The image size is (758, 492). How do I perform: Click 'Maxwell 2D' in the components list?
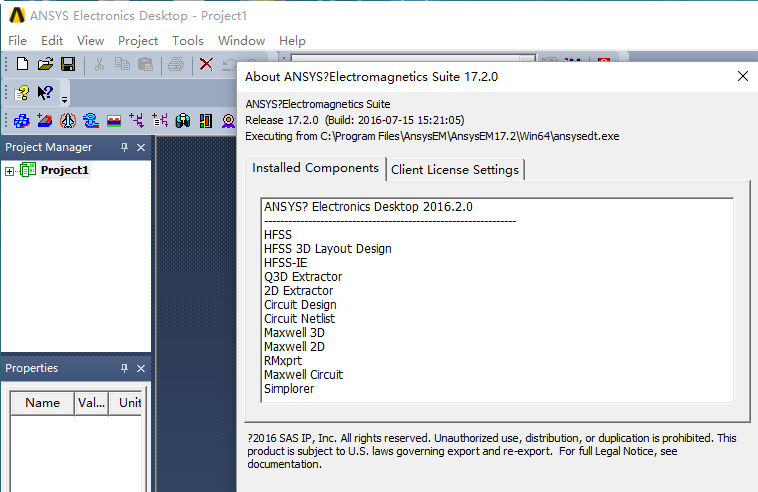294,347
